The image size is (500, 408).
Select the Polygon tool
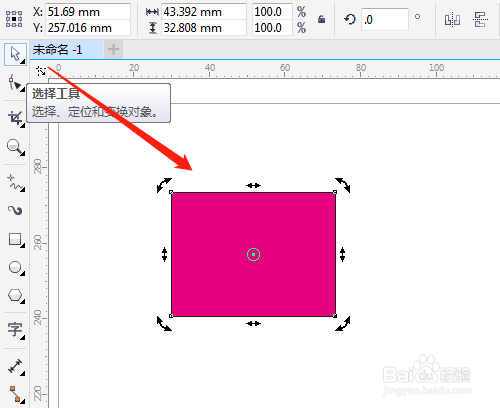click(15, 295)
